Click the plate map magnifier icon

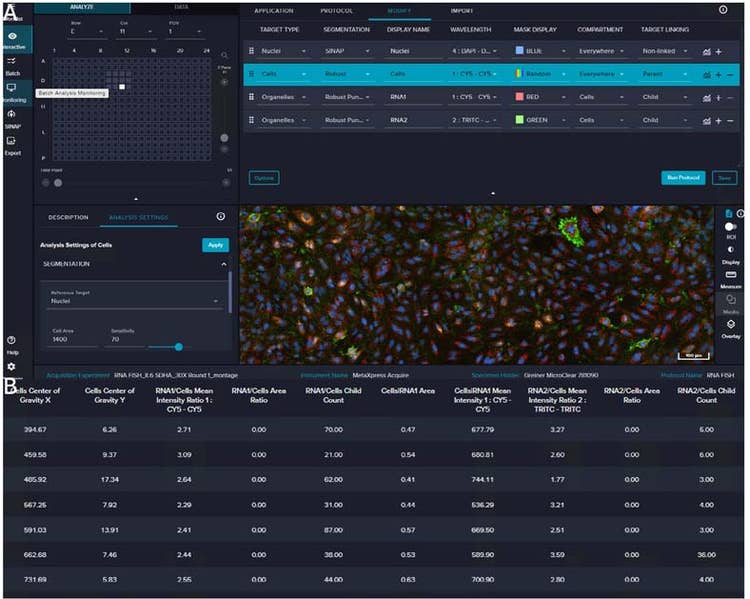coord(224,55)
